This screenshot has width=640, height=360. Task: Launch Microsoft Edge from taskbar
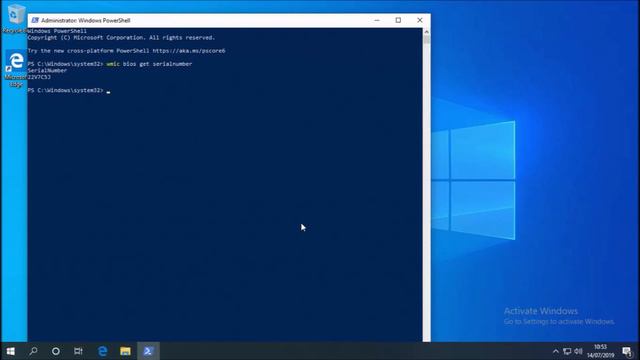pos(102,351)
